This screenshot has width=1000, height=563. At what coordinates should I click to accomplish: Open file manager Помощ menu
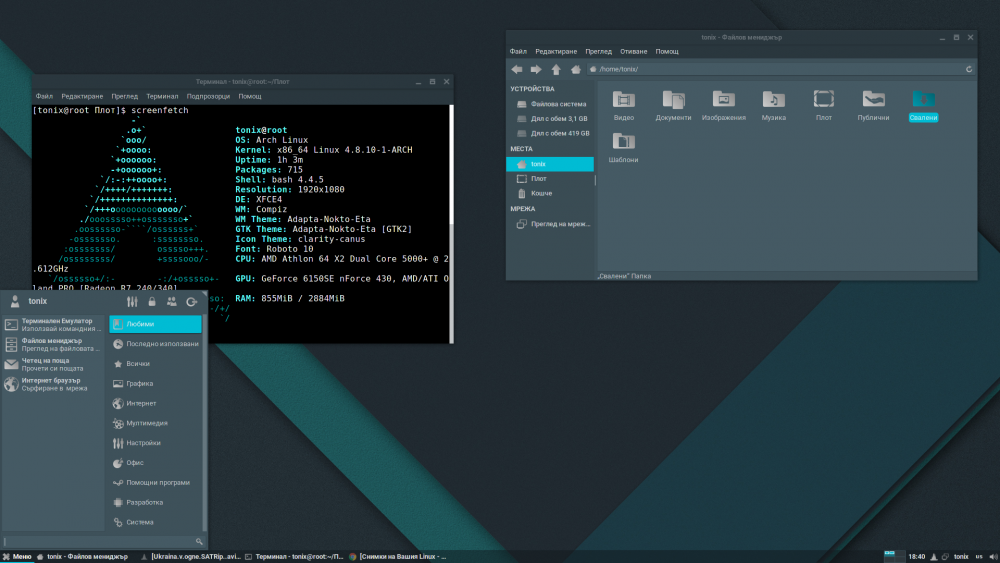[667, 52]
